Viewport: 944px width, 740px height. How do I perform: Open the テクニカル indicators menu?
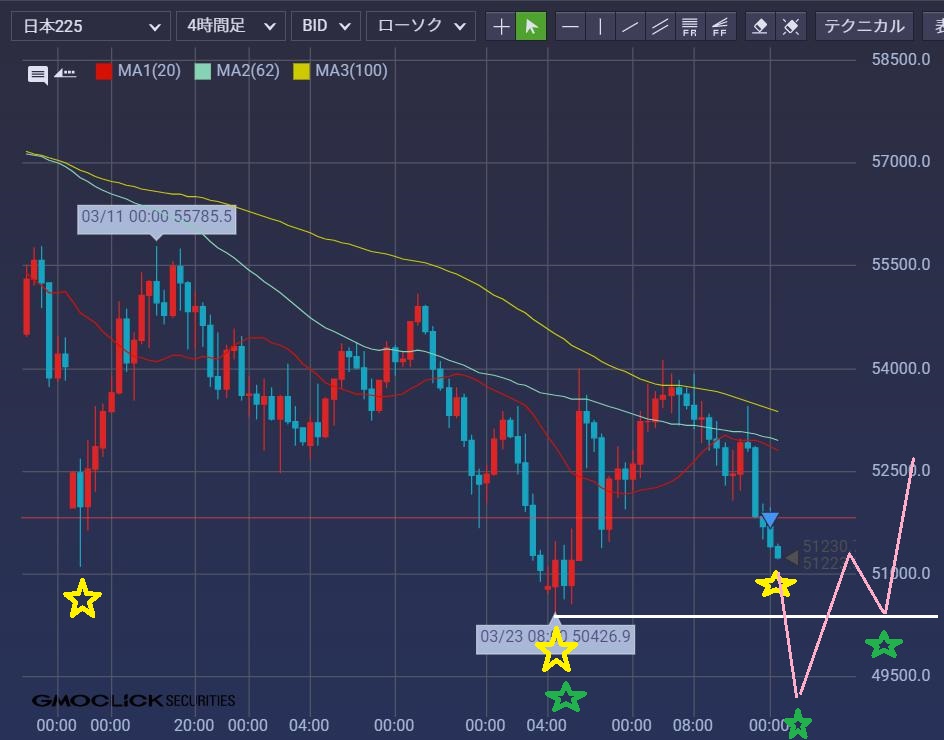[x=864, y=26]
